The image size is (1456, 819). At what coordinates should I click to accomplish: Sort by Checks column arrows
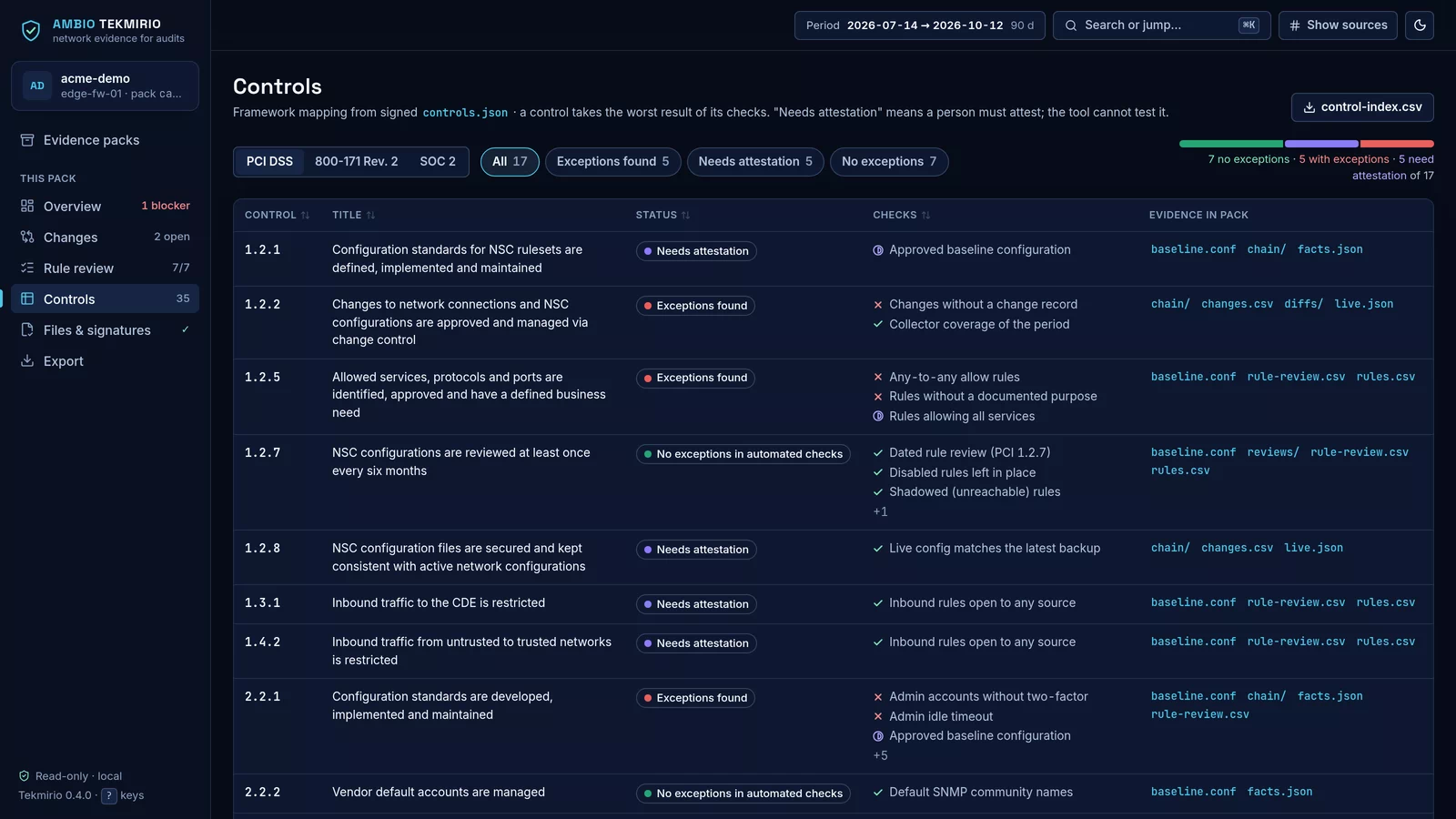point(926,216)
